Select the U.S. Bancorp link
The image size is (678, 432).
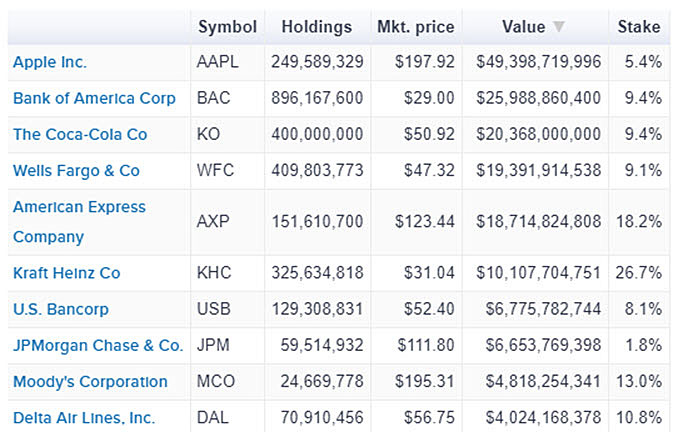point(61,309)
